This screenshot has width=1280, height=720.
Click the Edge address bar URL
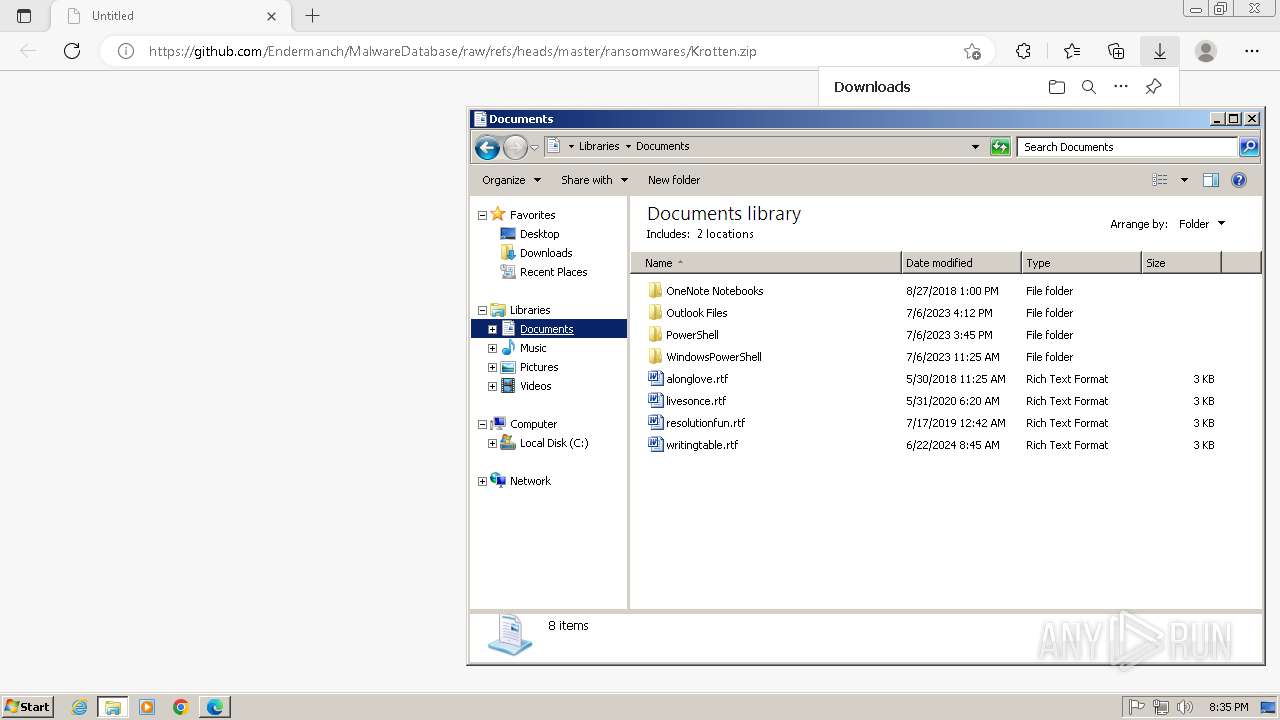tap(452, 51)
